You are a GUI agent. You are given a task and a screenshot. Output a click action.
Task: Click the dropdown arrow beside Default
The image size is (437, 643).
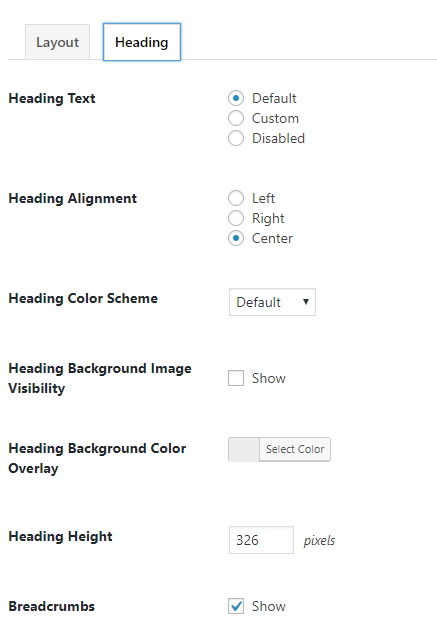[x=305, y=302]
